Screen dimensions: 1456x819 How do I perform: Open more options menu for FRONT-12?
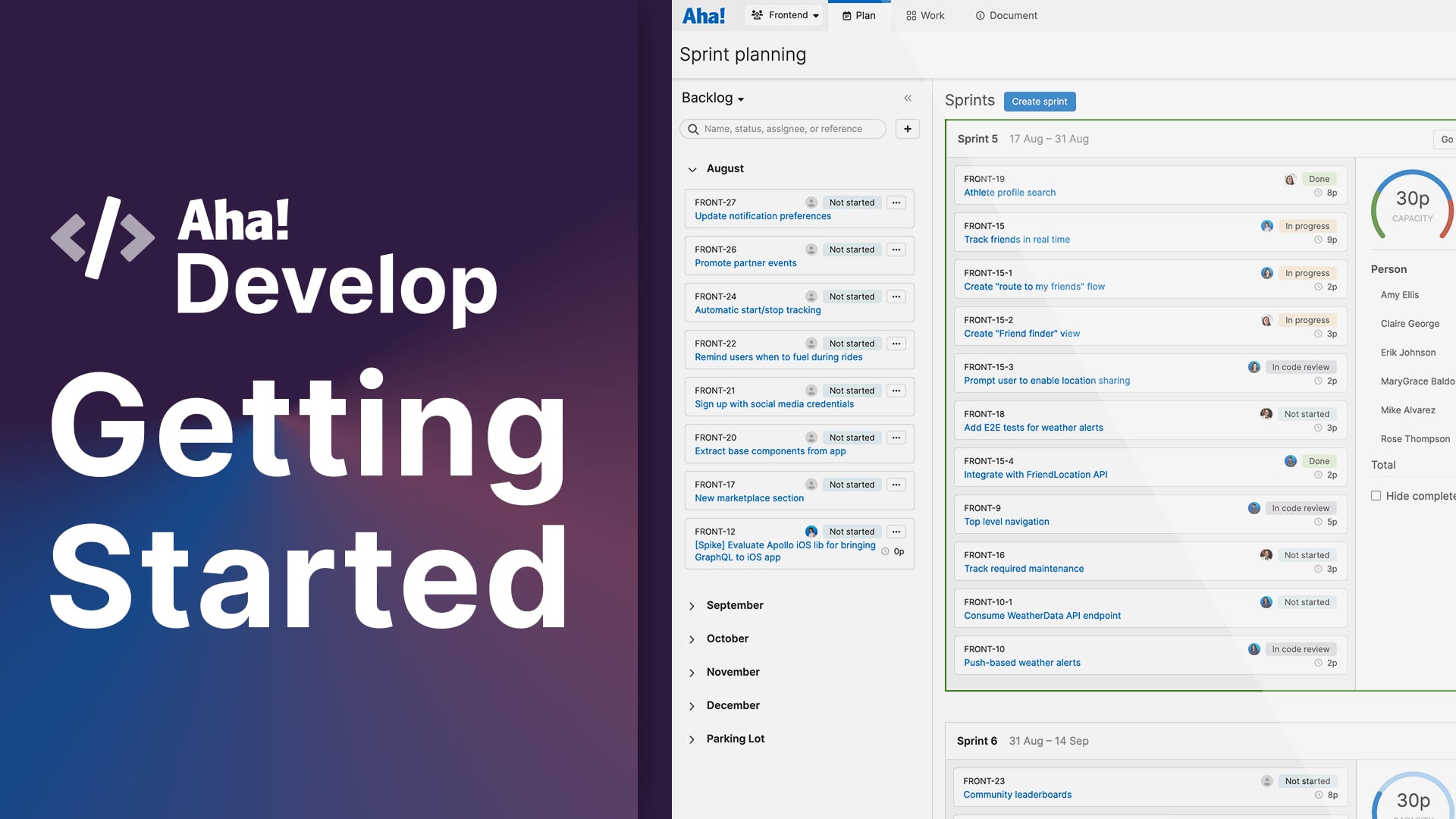click(x=896, y=532)
